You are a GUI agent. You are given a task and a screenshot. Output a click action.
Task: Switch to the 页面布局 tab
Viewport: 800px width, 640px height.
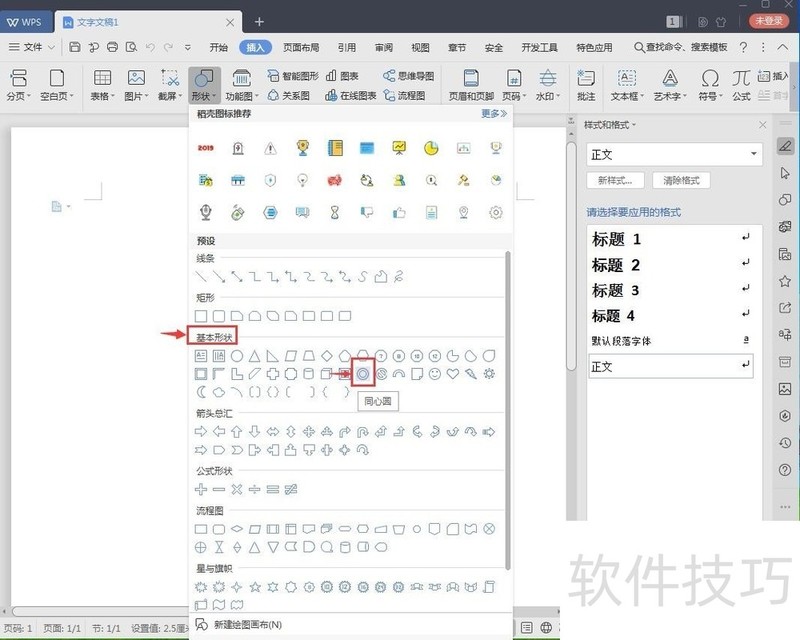click(x=301, y=47)
